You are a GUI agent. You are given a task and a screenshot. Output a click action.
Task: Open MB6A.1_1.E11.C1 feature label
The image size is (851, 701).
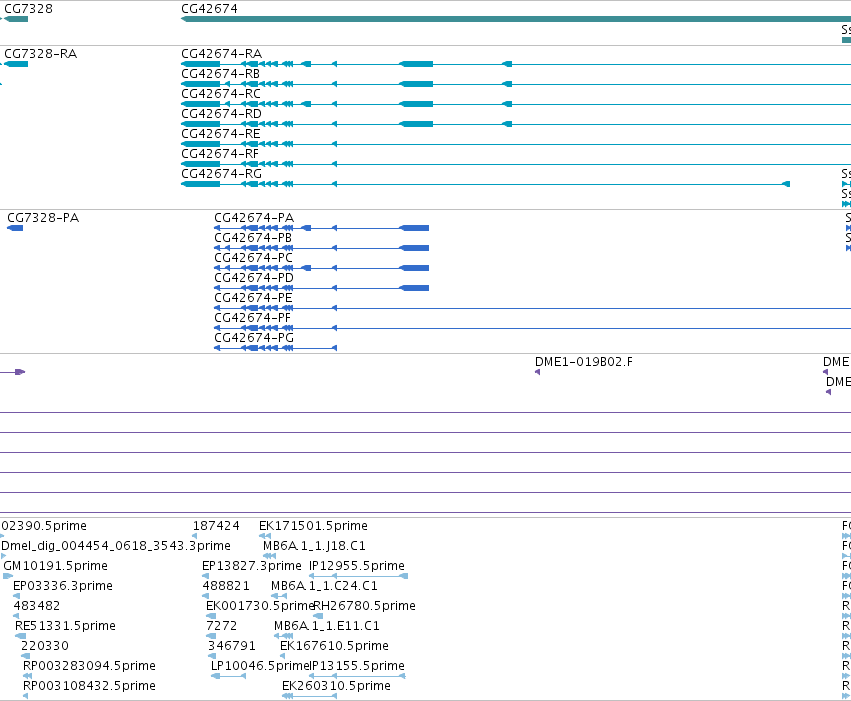327,626
